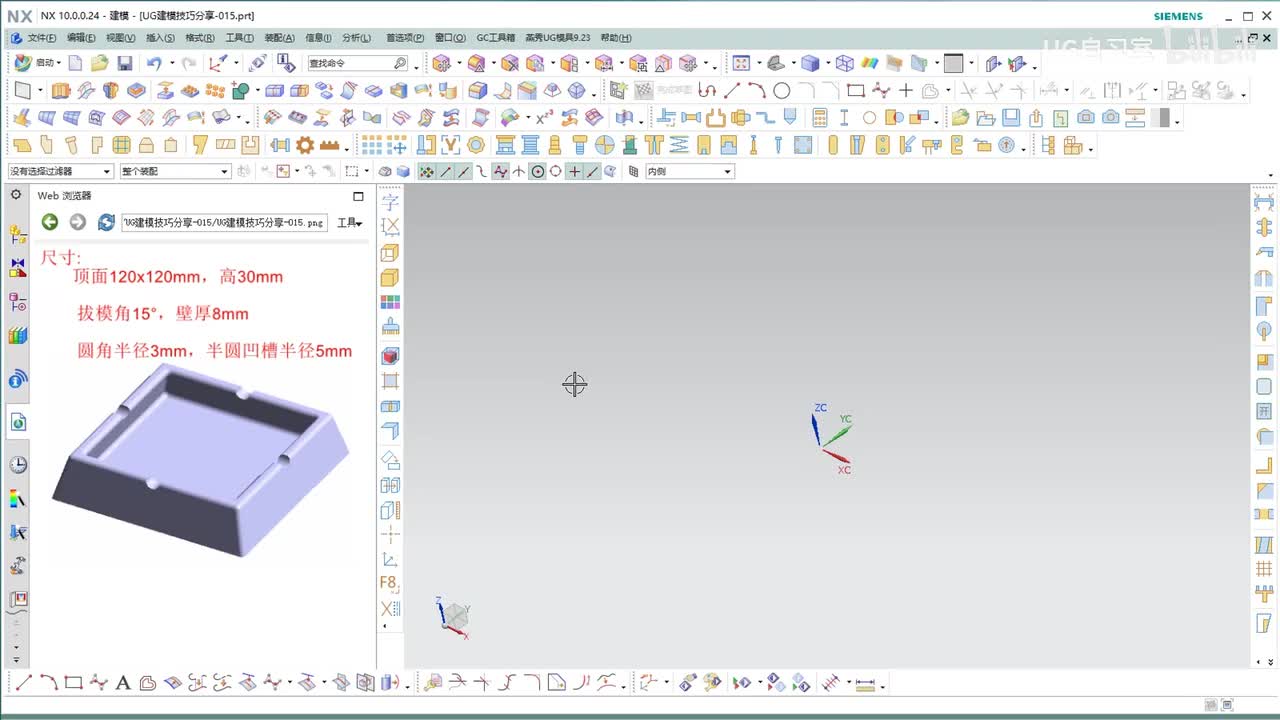The height and width of the screenshot is (720, 1280).
Task: Toggle the Existing Point snap option
Action: pyautogui.click(x=574, y=171)
